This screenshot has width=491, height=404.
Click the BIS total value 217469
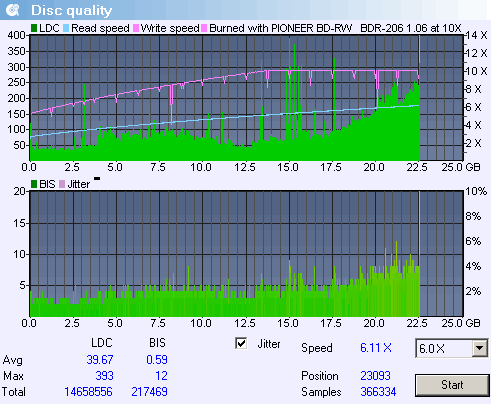149,392
